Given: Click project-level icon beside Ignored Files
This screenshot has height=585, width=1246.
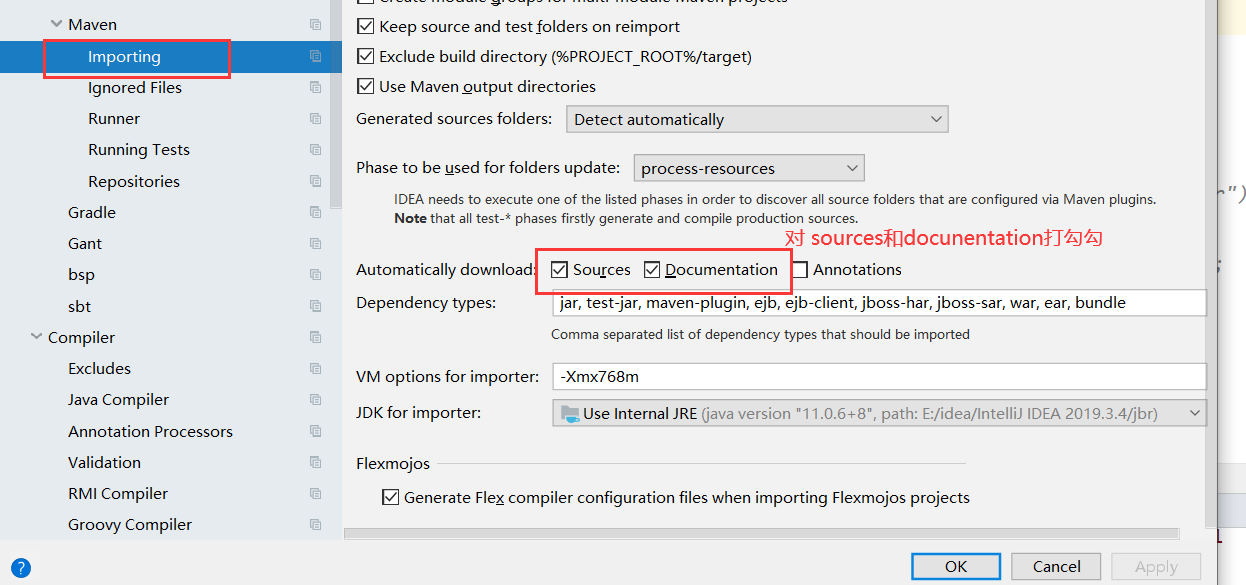Looking at the screenshot, I should [x=315, y=87].
